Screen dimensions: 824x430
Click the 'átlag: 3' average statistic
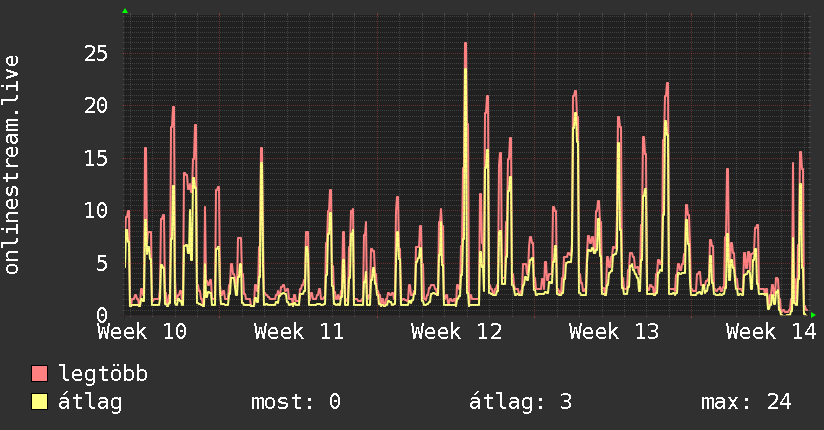(520, 402)
